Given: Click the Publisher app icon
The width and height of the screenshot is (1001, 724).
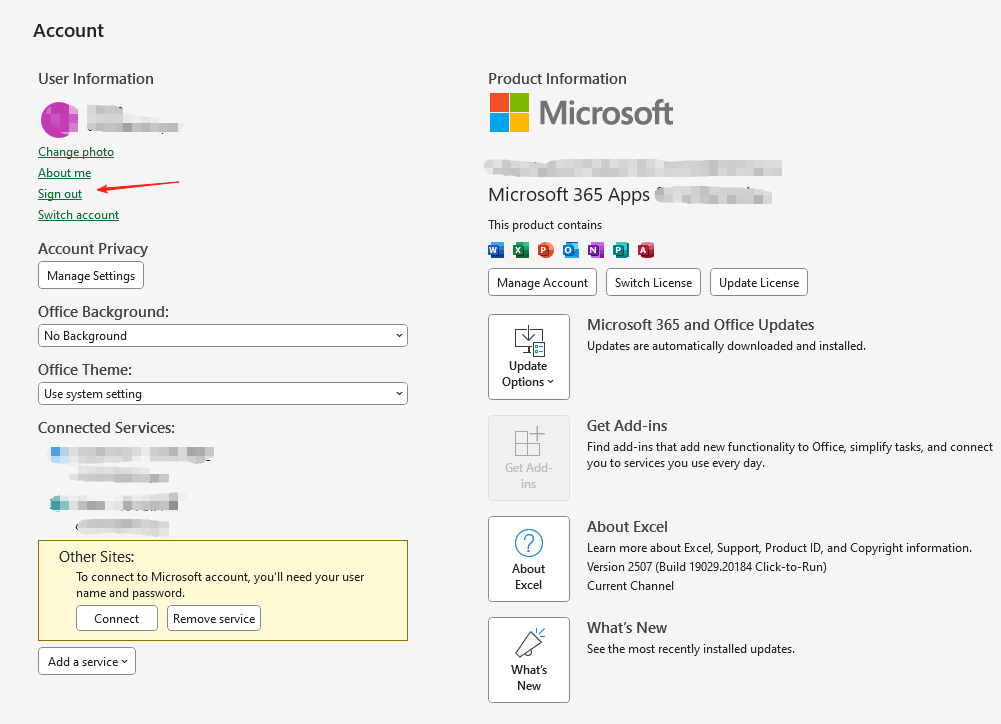Looking at the screenshot, I should pos(621,250).
